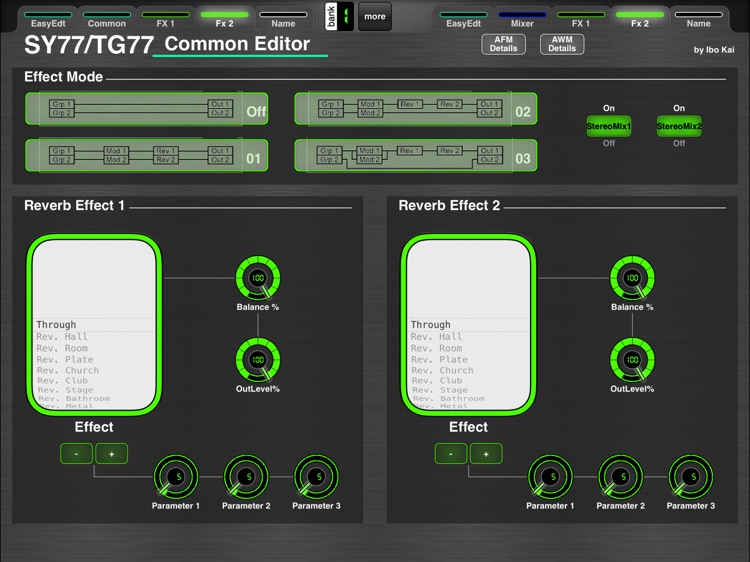Select effect mode Off routing diagram

[x=146, y=109]
